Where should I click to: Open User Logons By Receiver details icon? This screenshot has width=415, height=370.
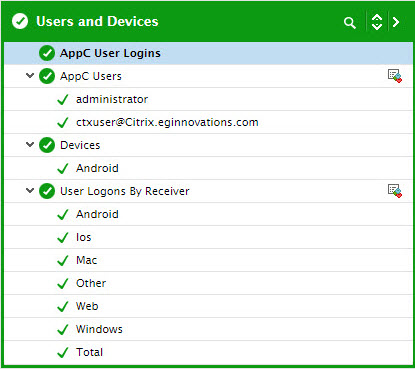coord(395,191)
